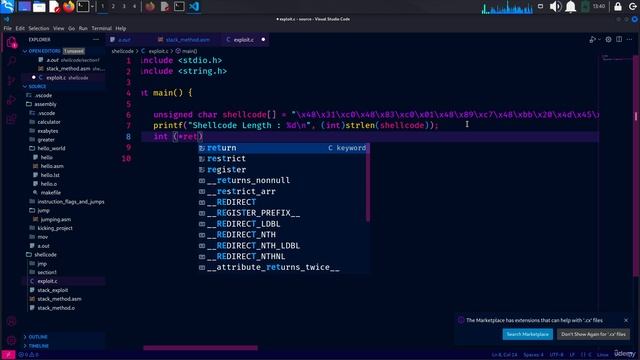
Task: Click the main() breadcrumb item
Action: (187, 51)
